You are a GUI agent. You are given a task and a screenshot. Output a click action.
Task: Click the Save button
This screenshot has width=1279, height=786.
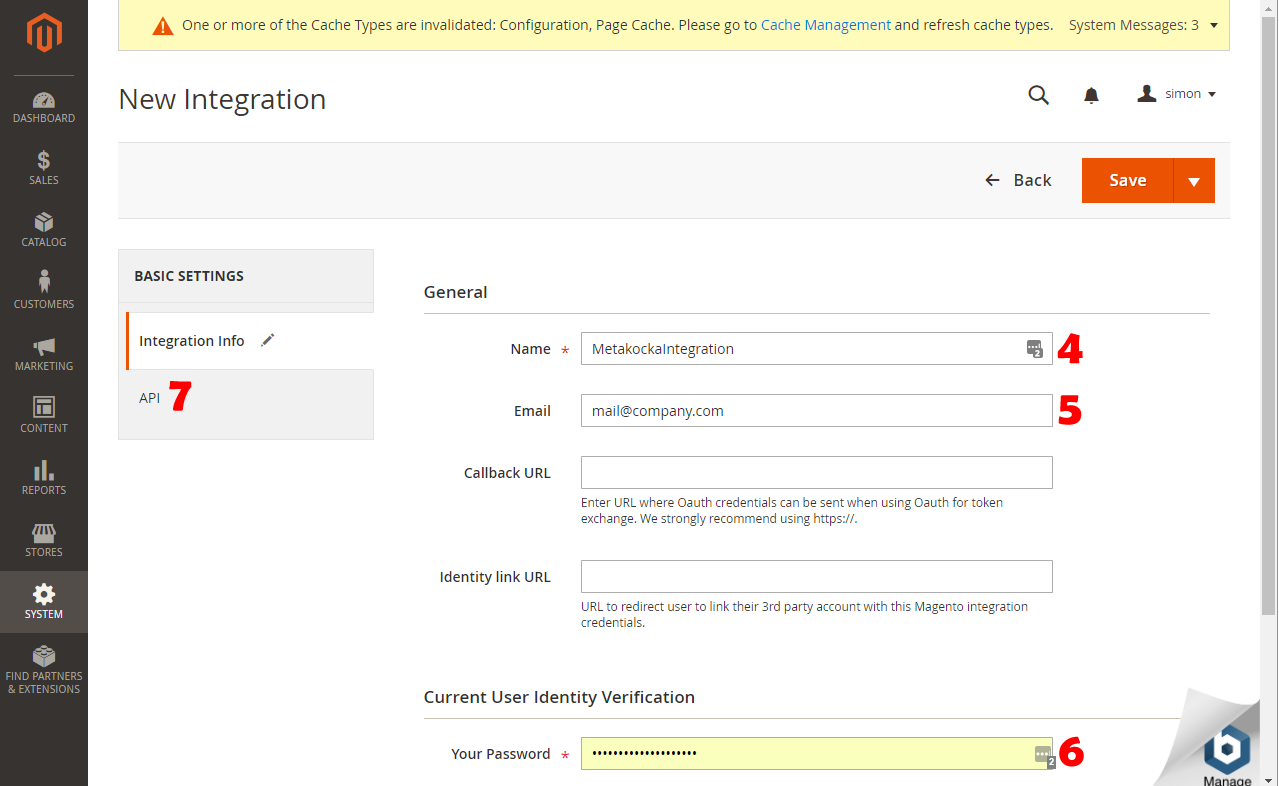pyautogui.click(x=1127, y=180)
